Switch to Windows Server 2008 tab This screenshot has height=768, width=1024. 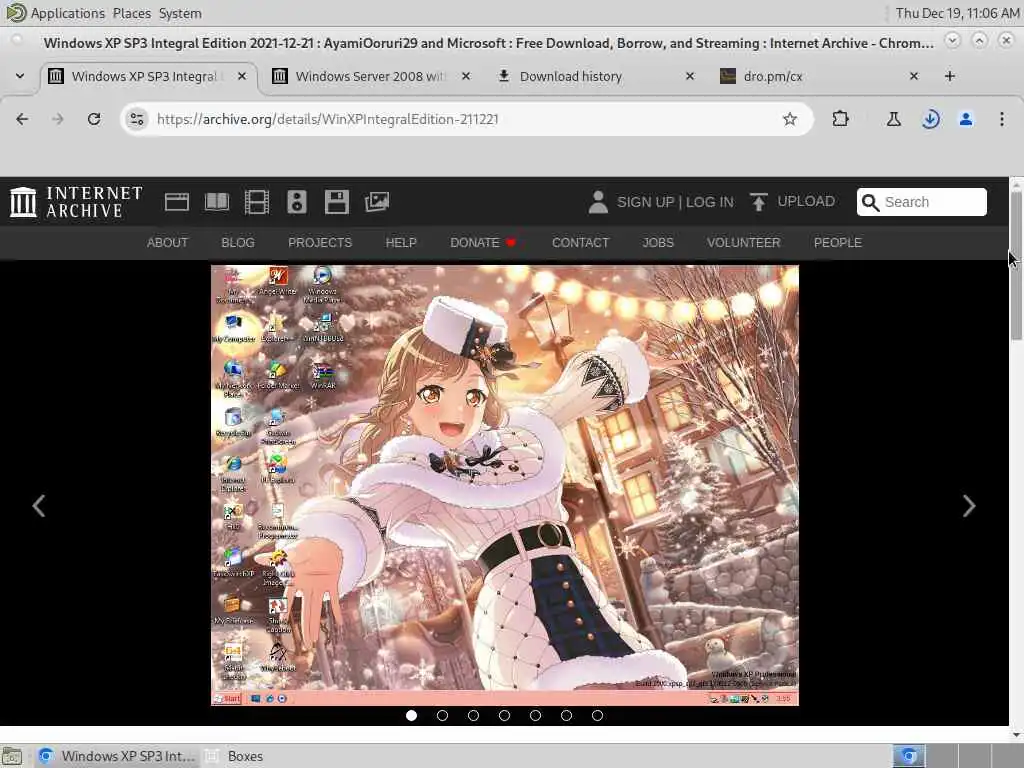coord(372,76)
